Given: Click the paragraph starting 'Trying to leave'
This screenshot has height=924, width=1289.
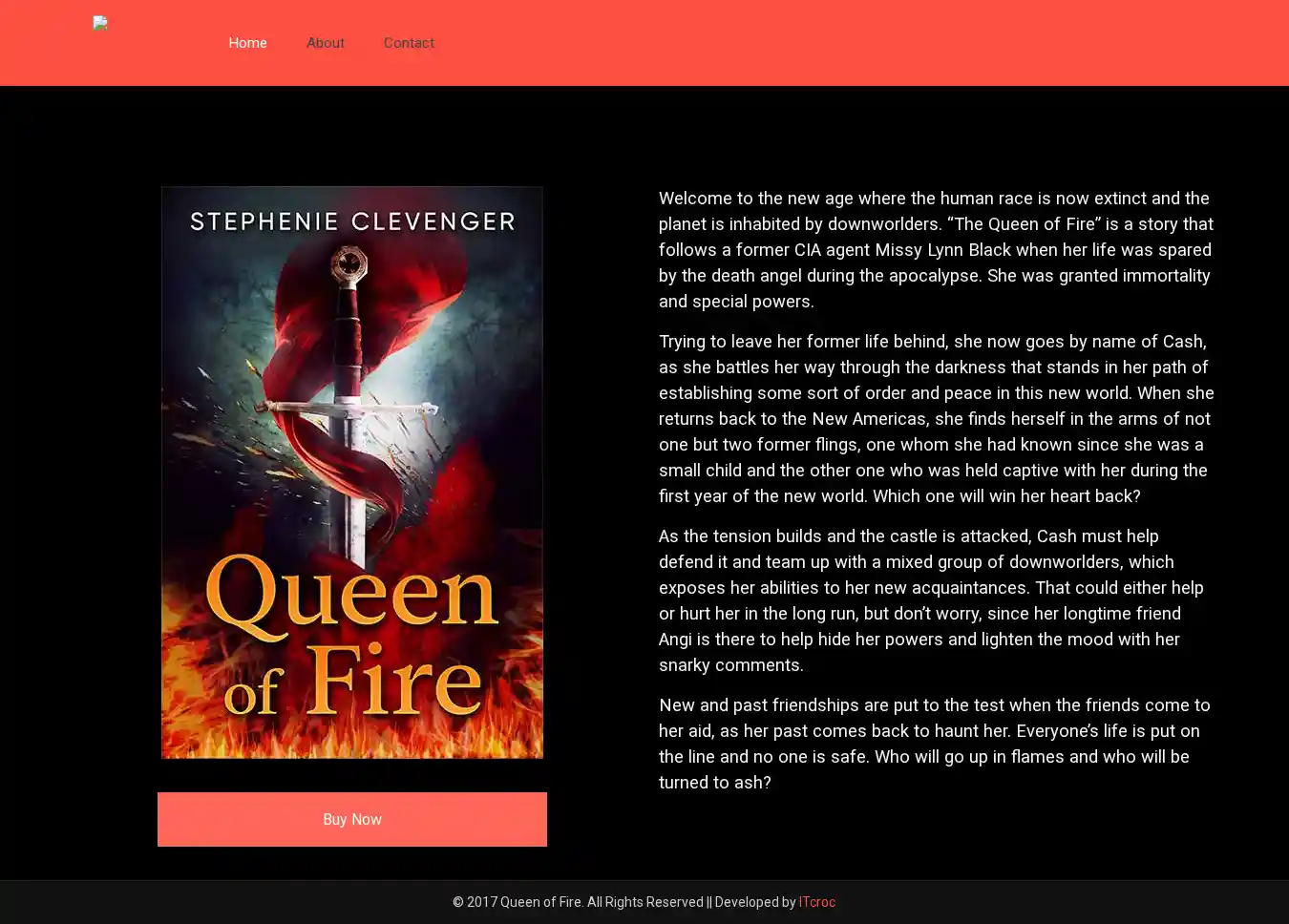Looking at the screenshot, I should pos(936,419).
